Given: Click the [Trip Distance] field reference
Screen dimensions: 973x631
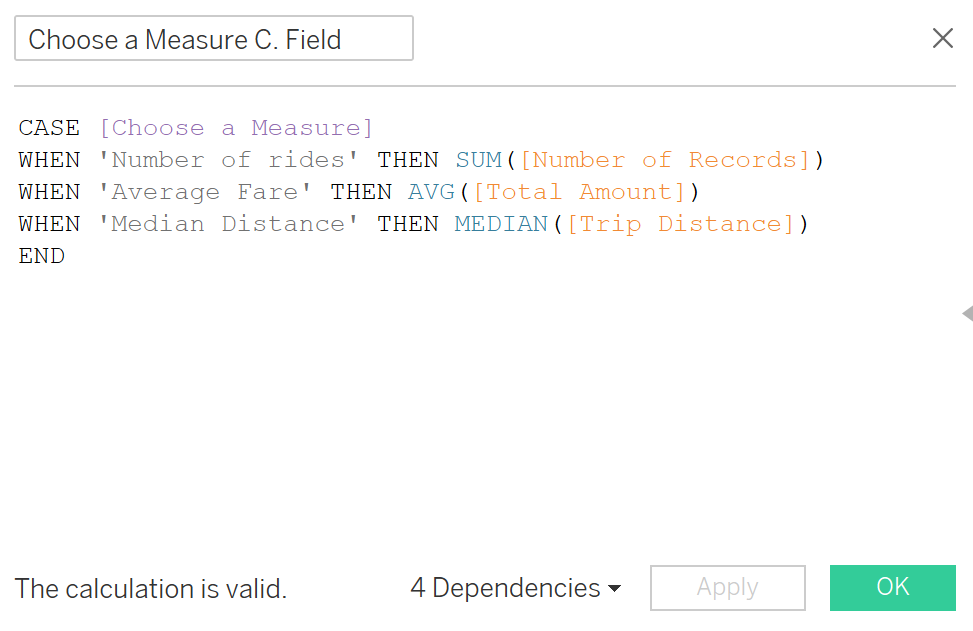Looking at the screenshot, I should [x=680, y=224].
